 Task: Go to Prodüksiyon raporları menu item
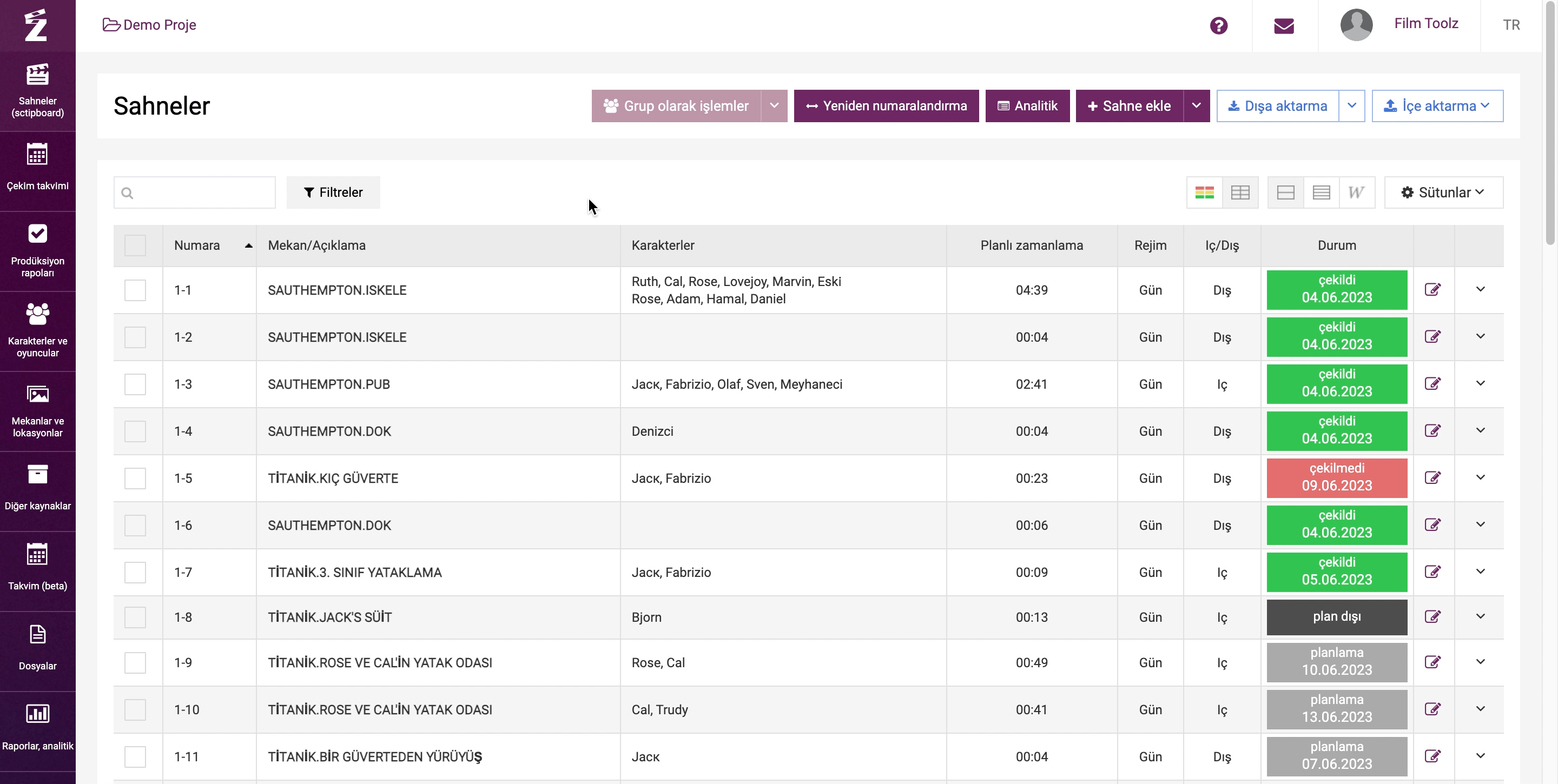37,250
